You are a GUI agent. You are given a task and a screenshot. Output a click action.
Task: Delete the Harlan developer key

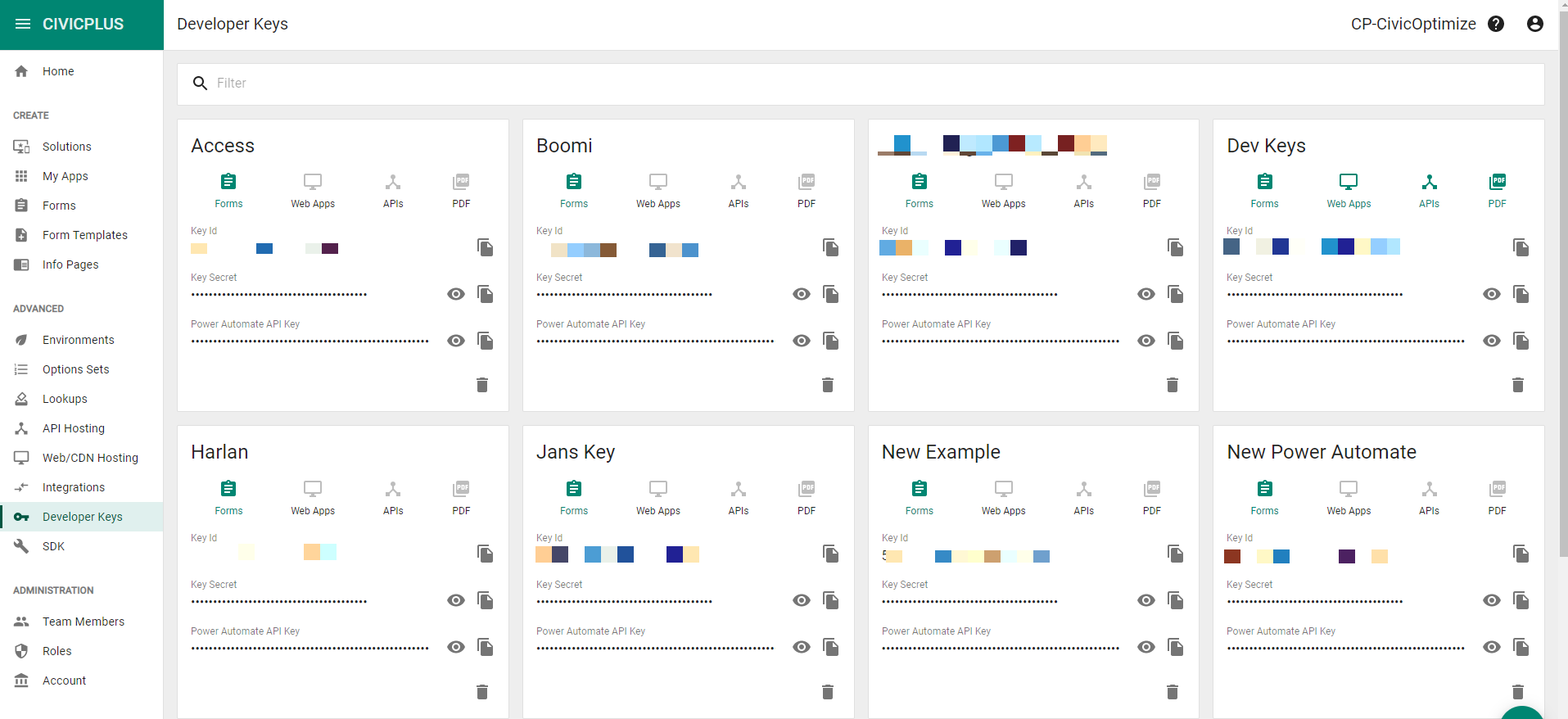point(482,692)
